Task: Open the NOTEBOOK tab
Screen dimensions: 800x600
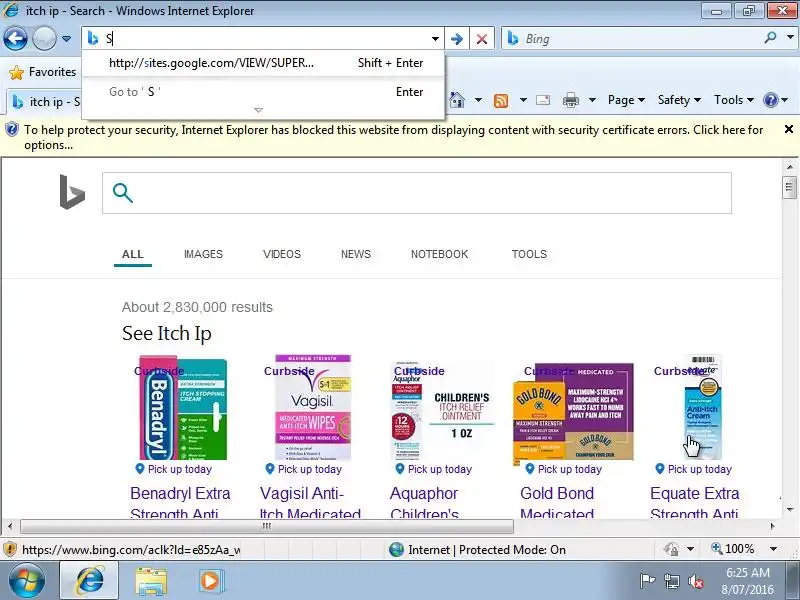Action: tap(439, 254)
